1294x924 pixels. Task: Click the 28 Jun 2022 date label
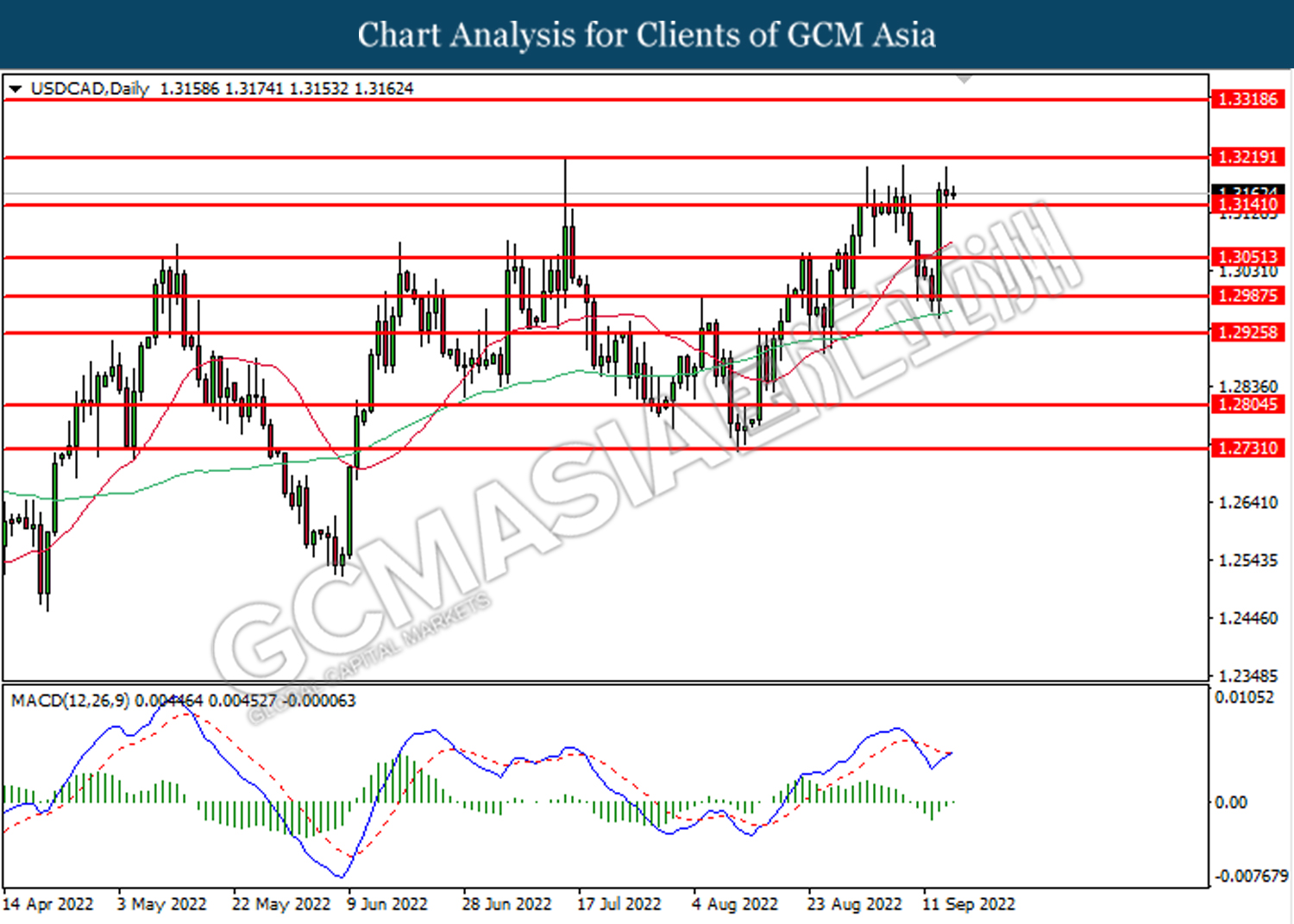coord(506,904)
